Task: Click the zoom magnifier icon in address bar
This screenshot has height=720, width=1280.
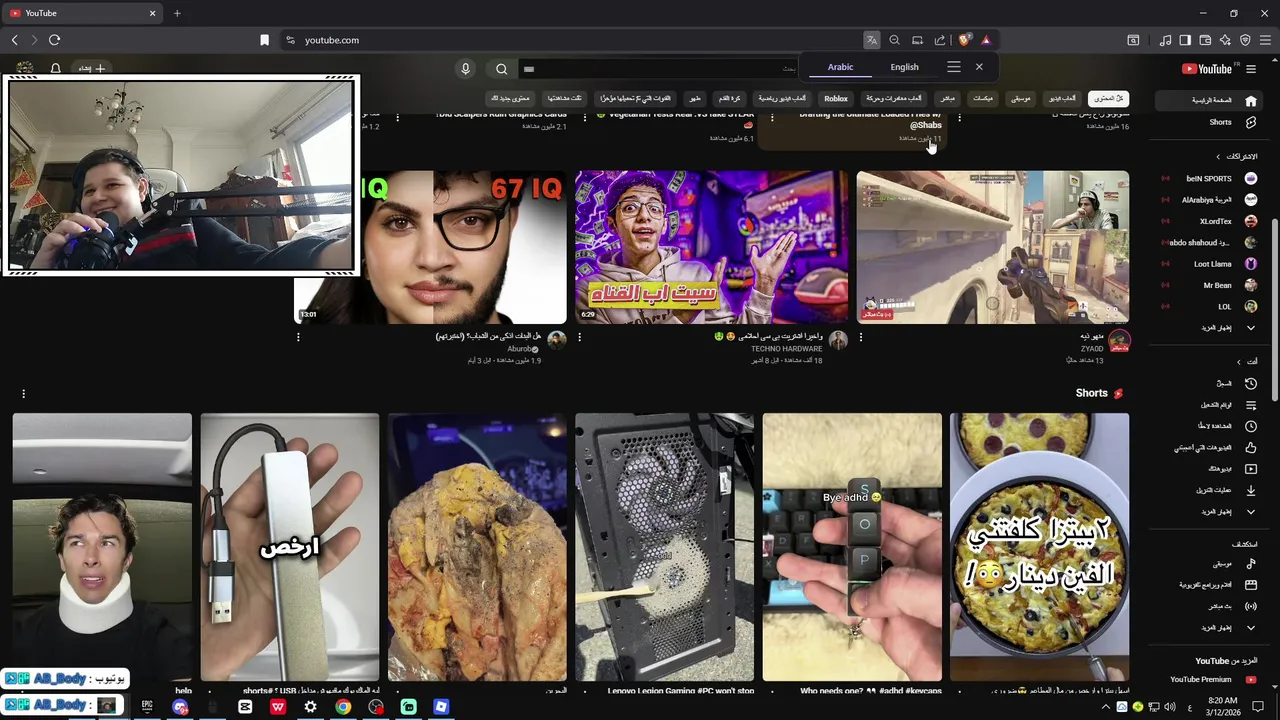Action: click(895, 40)
